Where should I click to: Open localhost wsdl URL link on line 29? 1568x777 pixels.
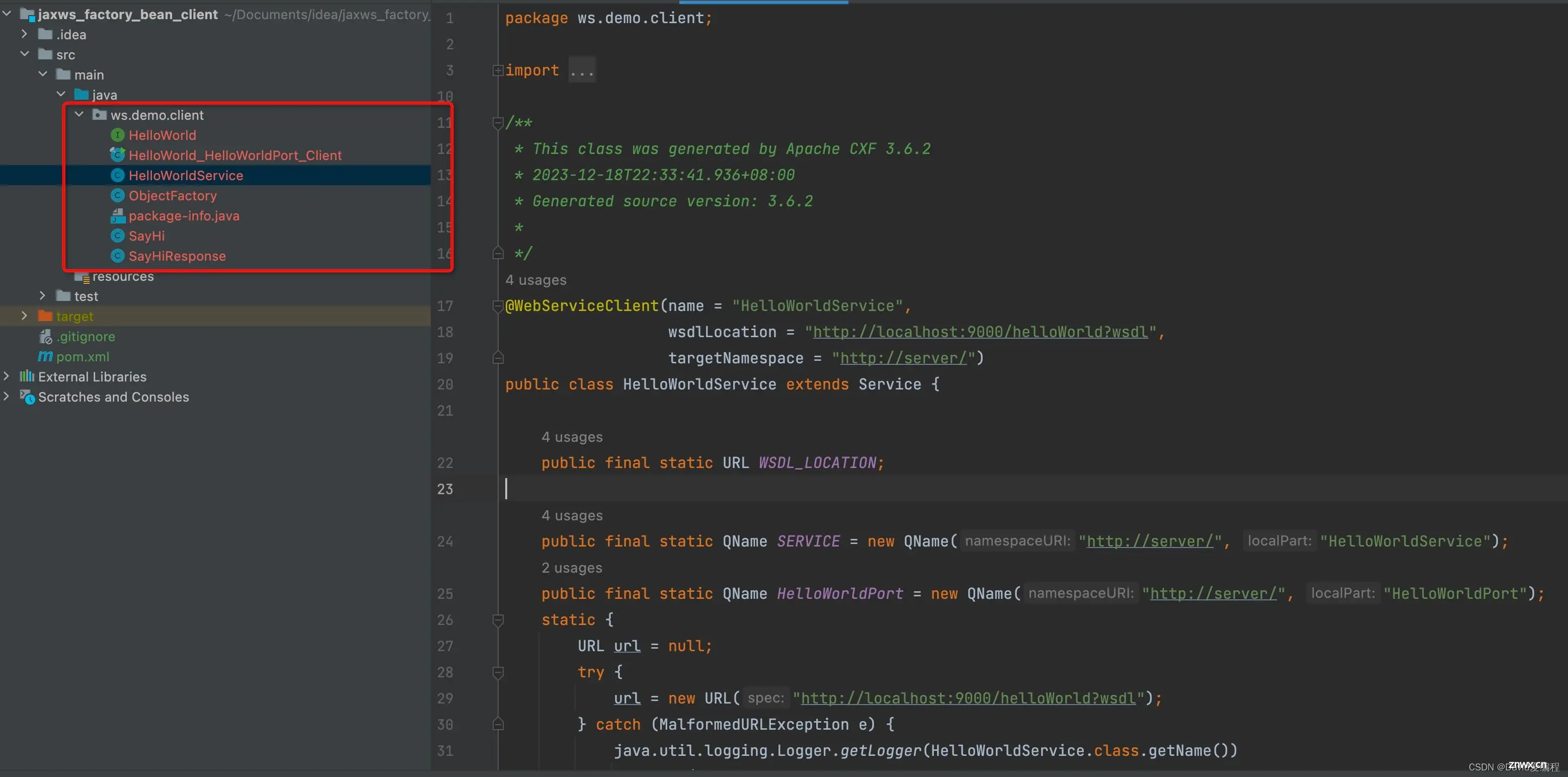tap(969, 698)
